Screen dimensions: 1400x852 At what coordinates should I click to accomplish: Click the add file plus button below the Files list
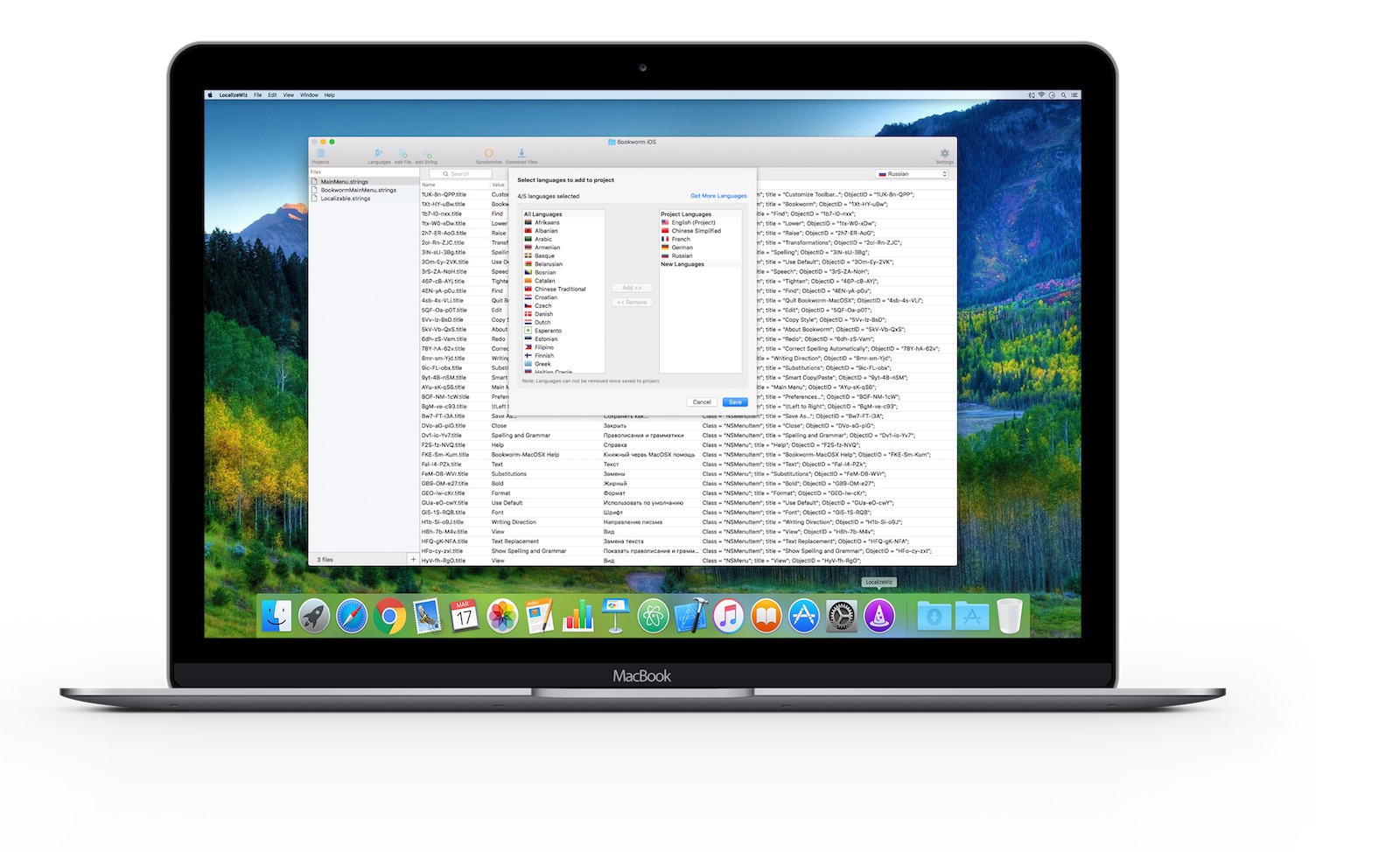point(413,559)
